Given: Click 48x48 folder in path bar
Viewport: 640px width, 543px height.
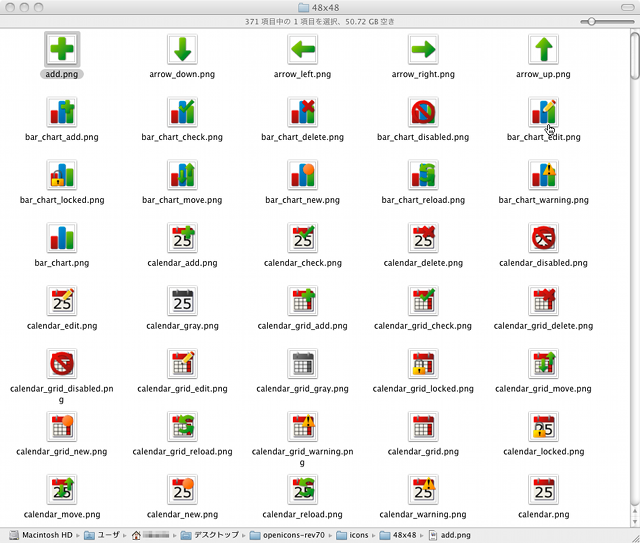Looking at the screenshot, I should tap(398, 535).
